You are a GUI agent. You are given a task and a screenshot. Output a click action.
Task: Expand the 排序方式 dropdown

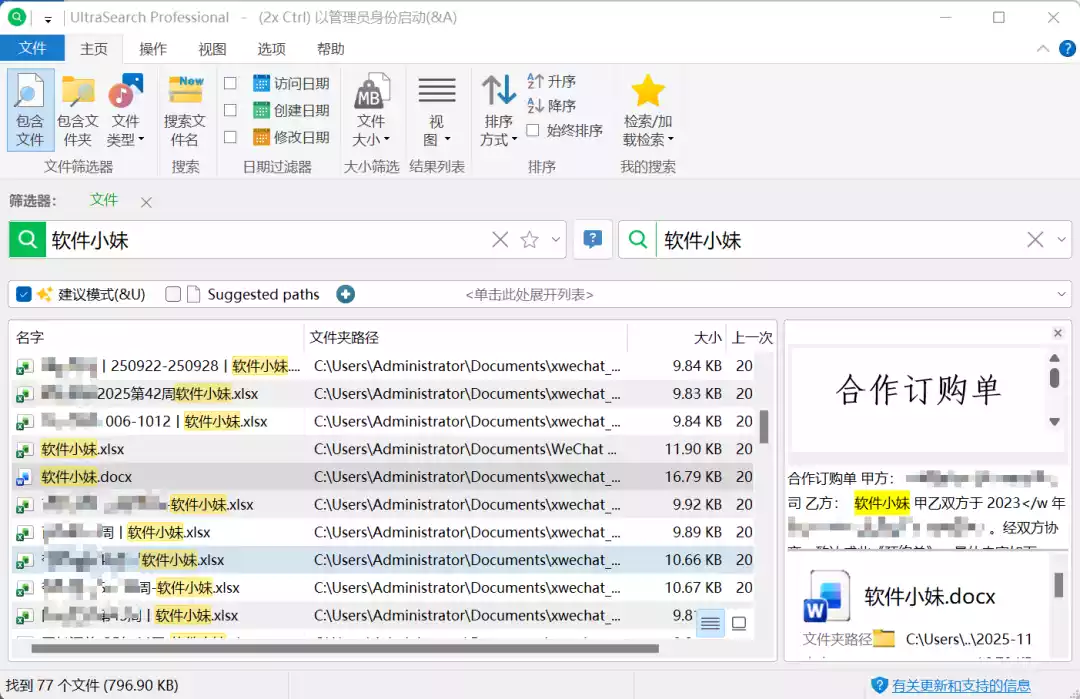pos(498,110)
